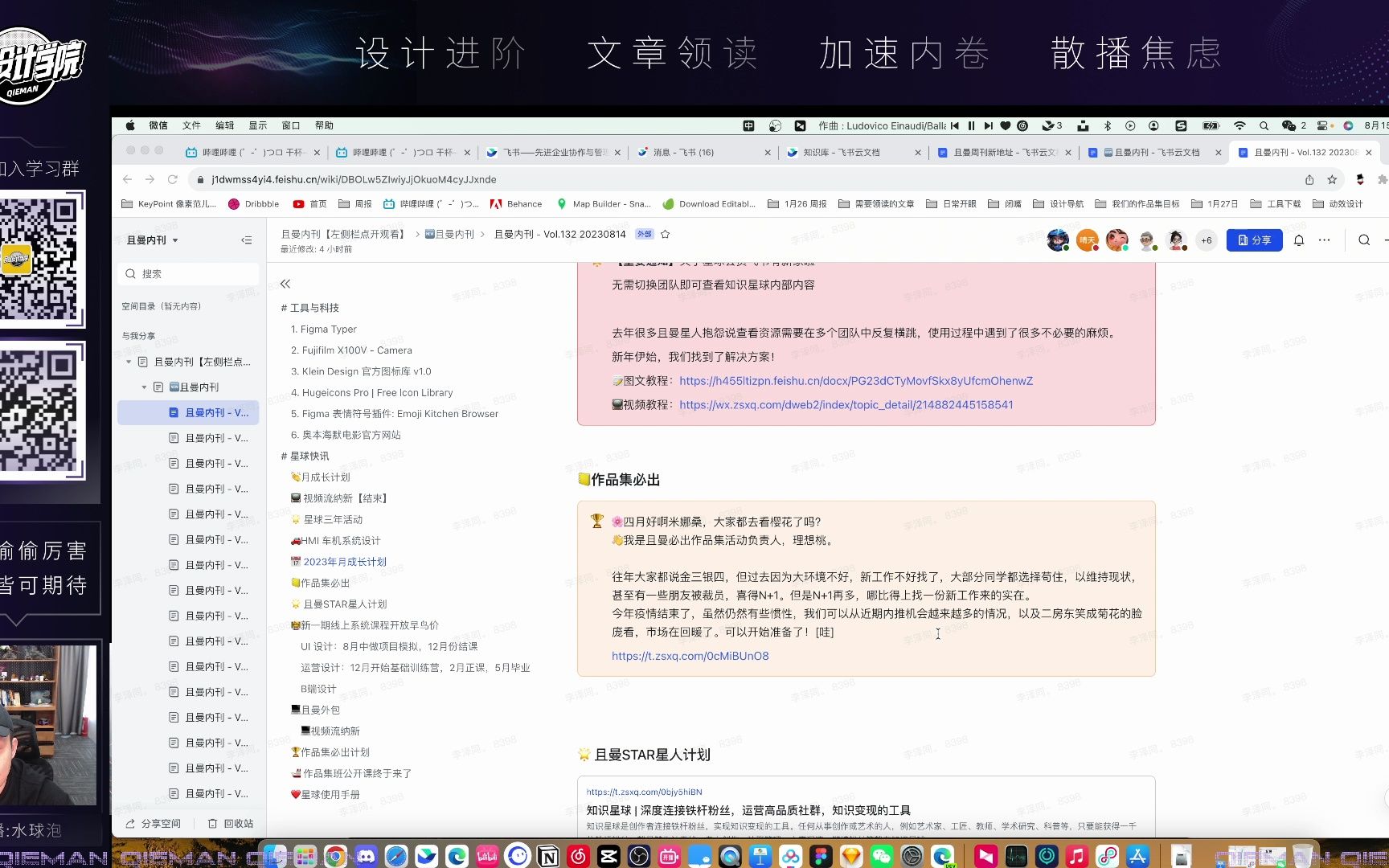The width and height of the screenshot is (1389, 868).
Task: Open the 周报 bookmark folder
Action: tap(355, 204)
